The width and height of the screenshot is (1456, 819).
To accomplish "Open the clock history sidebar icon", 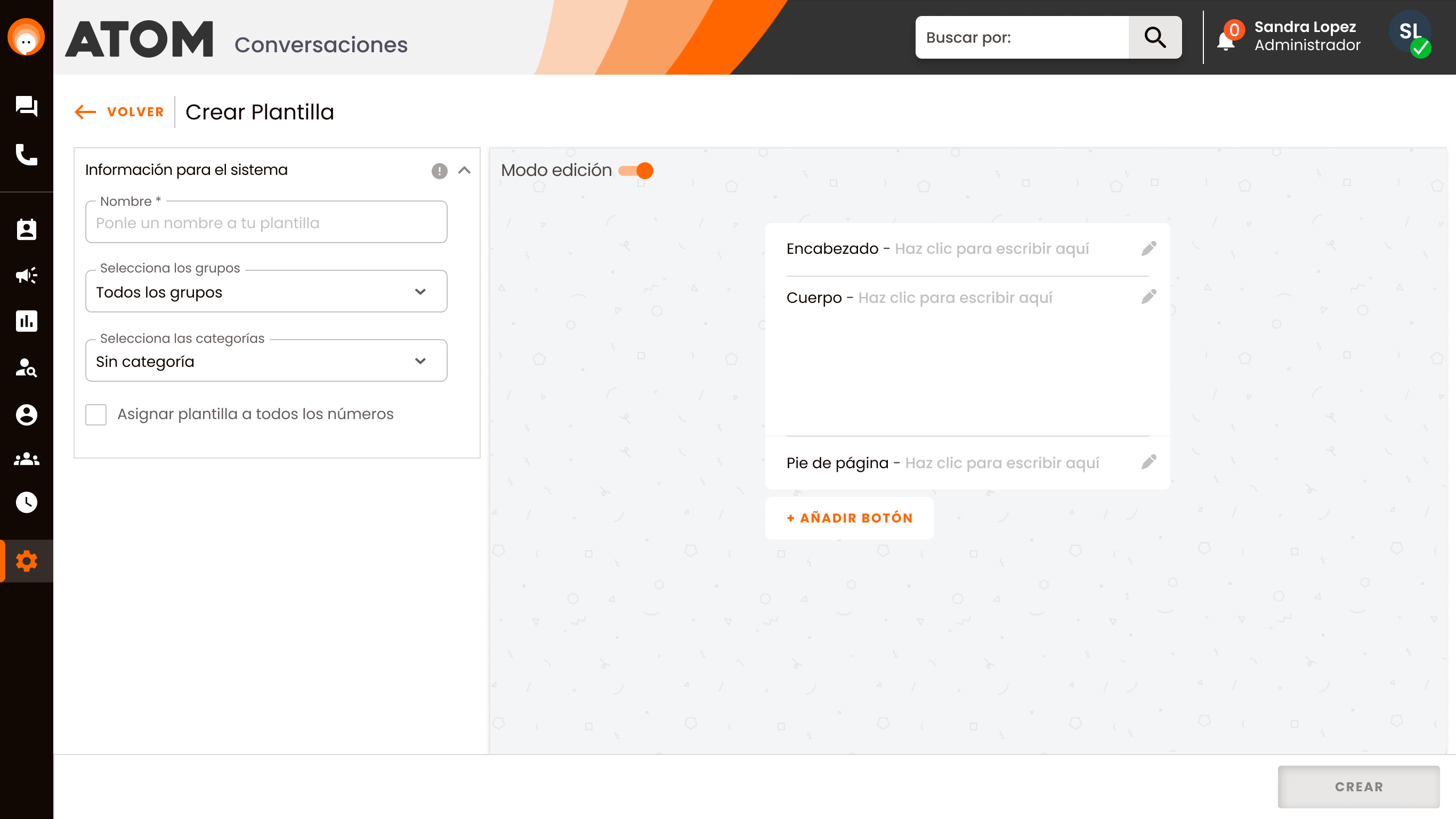I will (27, 502).
